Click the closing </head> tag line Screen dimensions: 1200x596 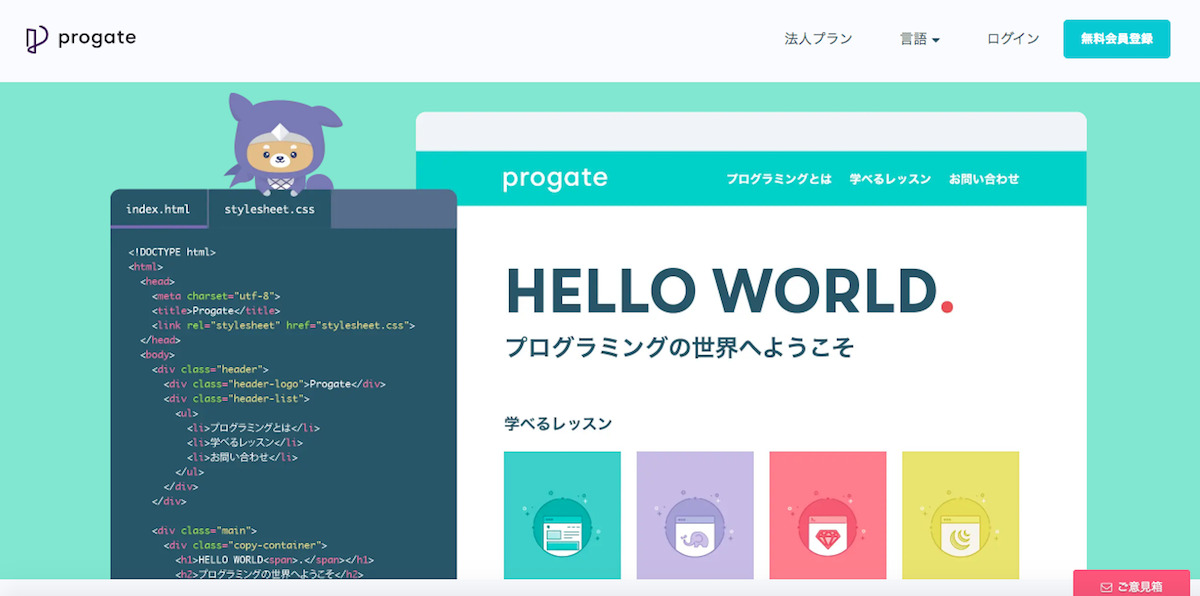(160, 340)
